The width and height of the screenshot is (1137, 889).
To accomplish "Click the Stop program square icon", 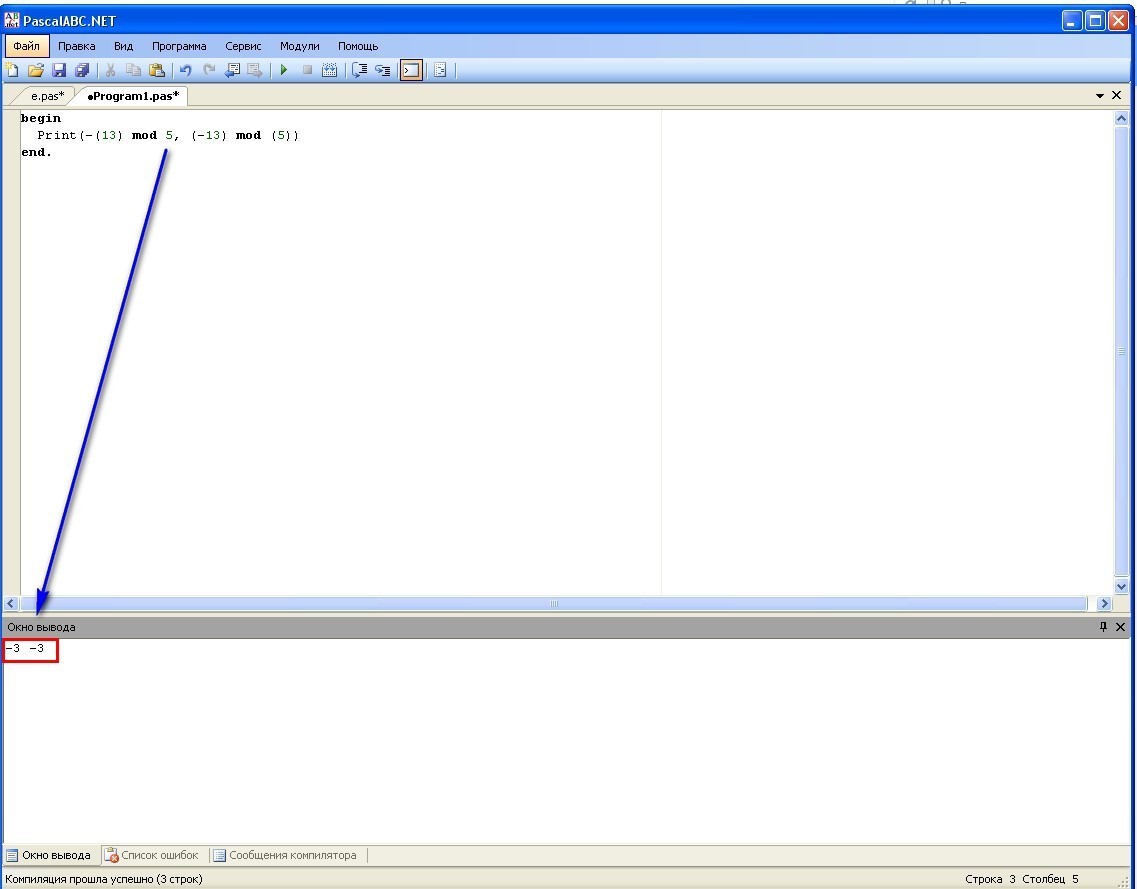I will tap(307, 70).
